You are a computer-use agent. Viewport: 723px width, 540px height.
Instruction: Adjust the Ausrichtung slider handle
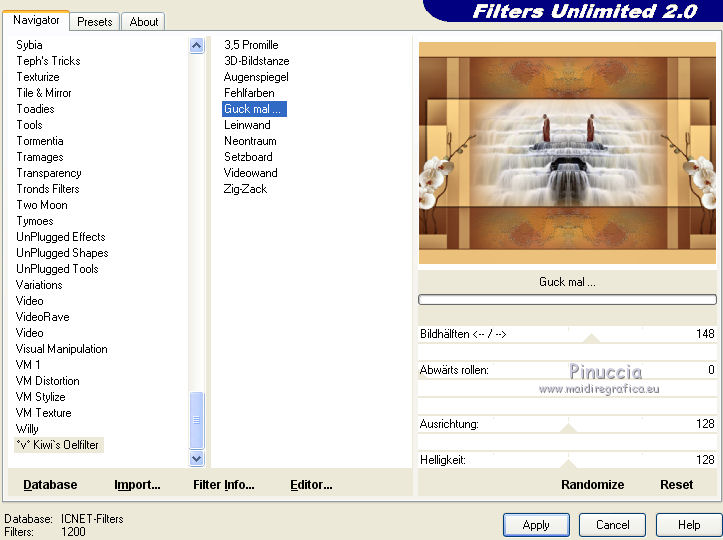click(568, 428)
